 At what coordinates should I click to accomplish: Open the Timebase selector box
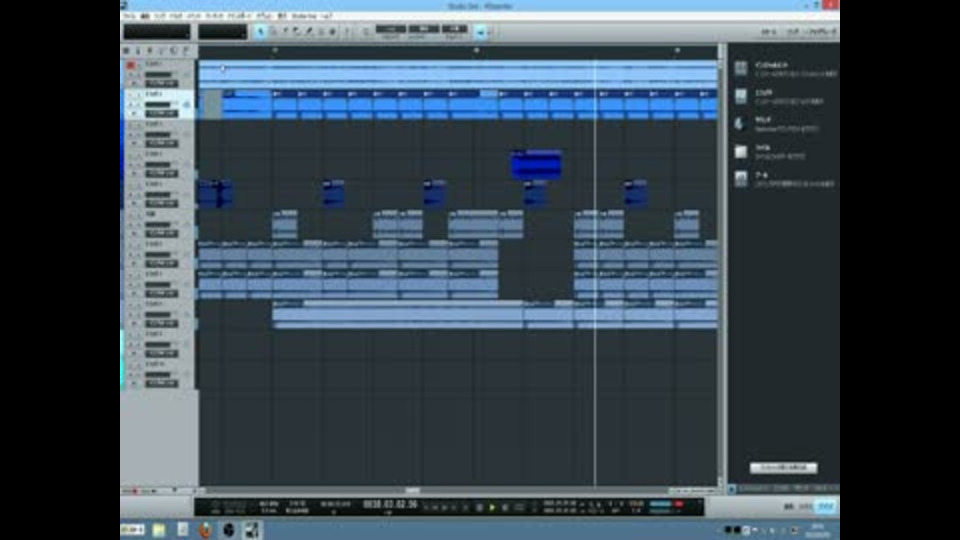point(424,29)
